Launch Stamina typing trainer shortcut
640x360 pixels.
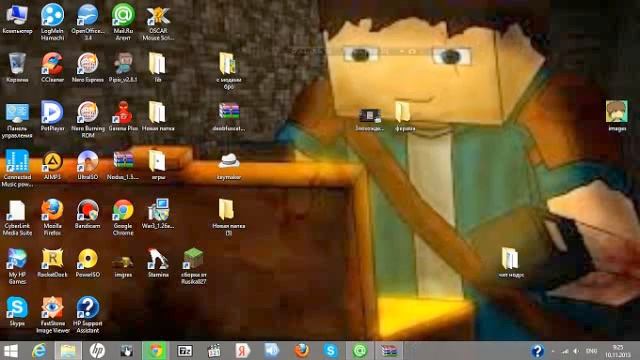(x=158, y=263)
